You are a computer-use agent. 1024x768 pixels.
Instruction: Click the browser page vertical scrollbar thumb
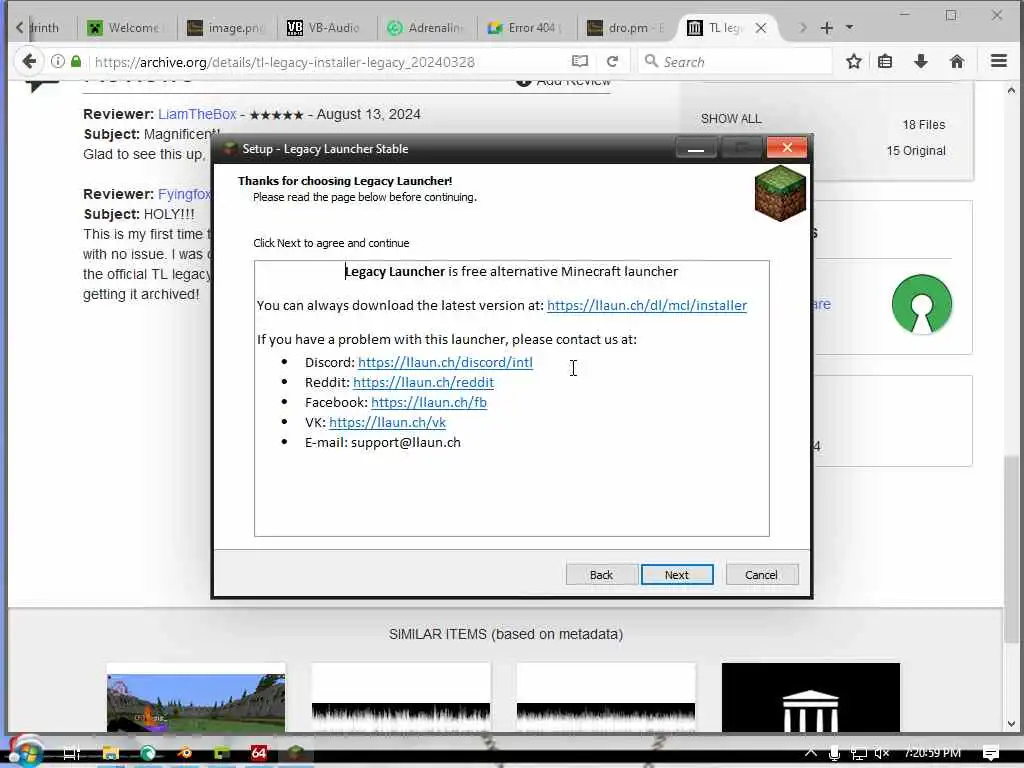(1011, 549)
